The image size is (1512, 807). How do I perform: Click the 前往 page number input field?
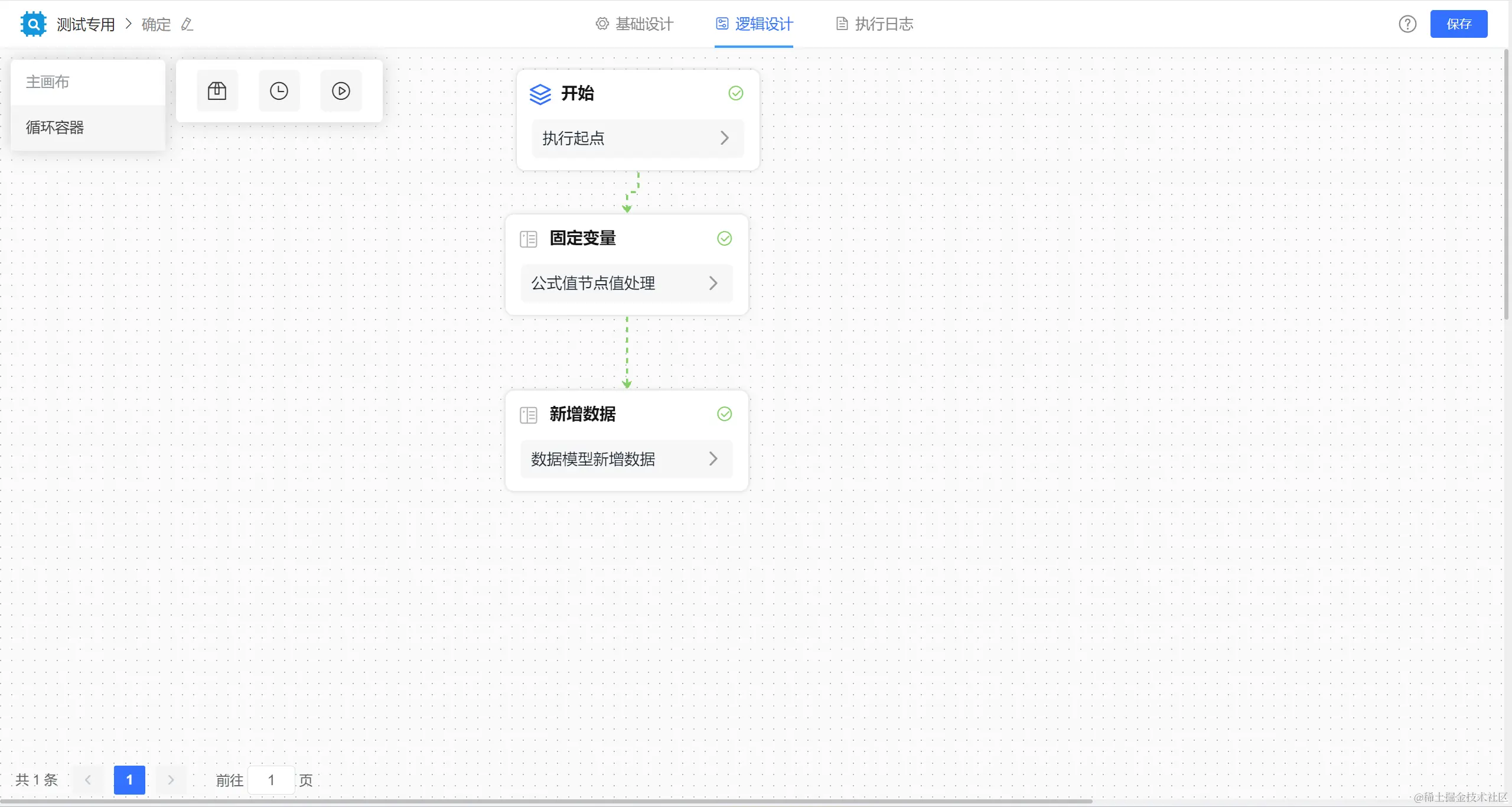271,780
